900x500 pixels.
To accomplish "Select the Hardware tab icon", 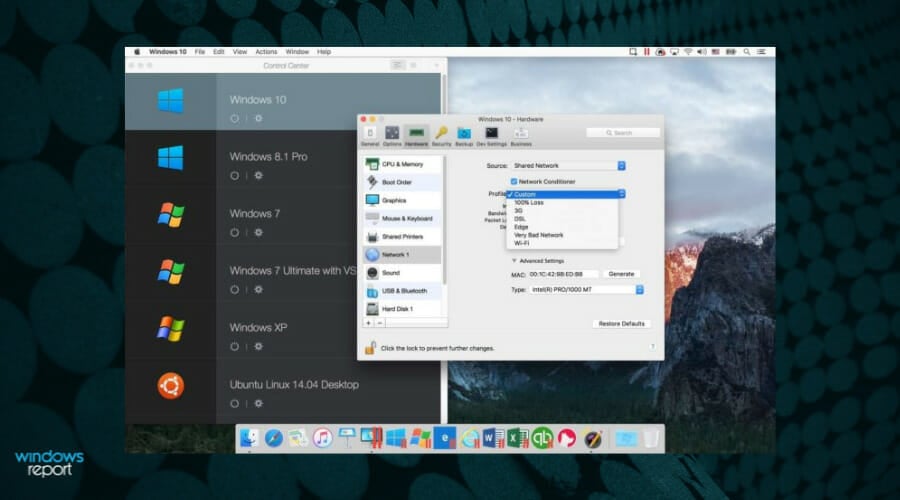I will [417, 136].
